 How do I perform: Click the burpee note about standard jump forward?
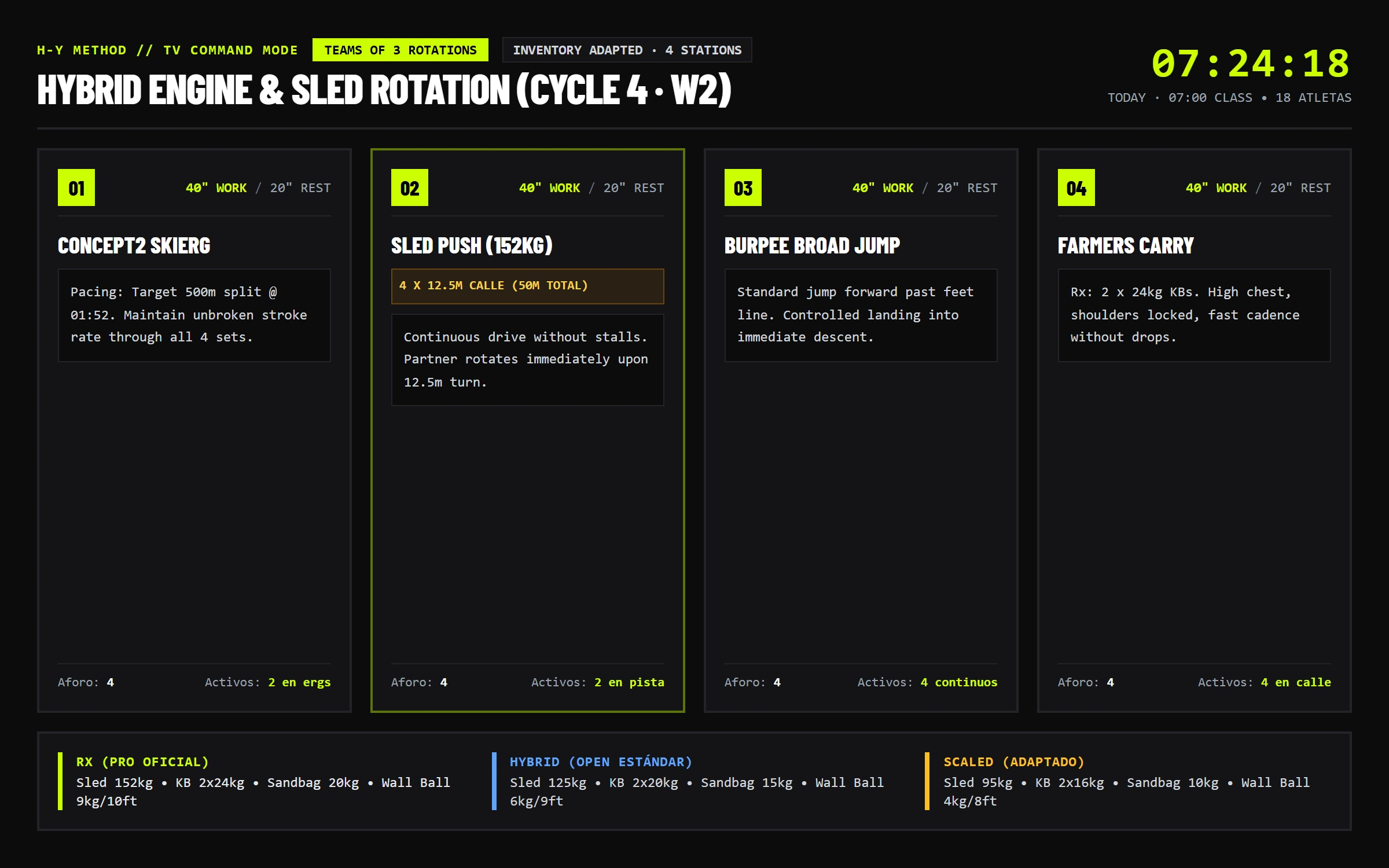click(861, 315)
